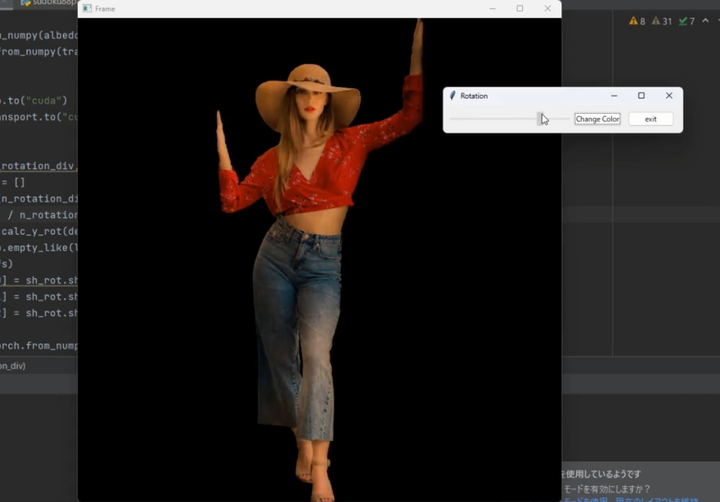720x502 pixels.
Task: Click the left end of rotation slider track
Action: [452, 119]
